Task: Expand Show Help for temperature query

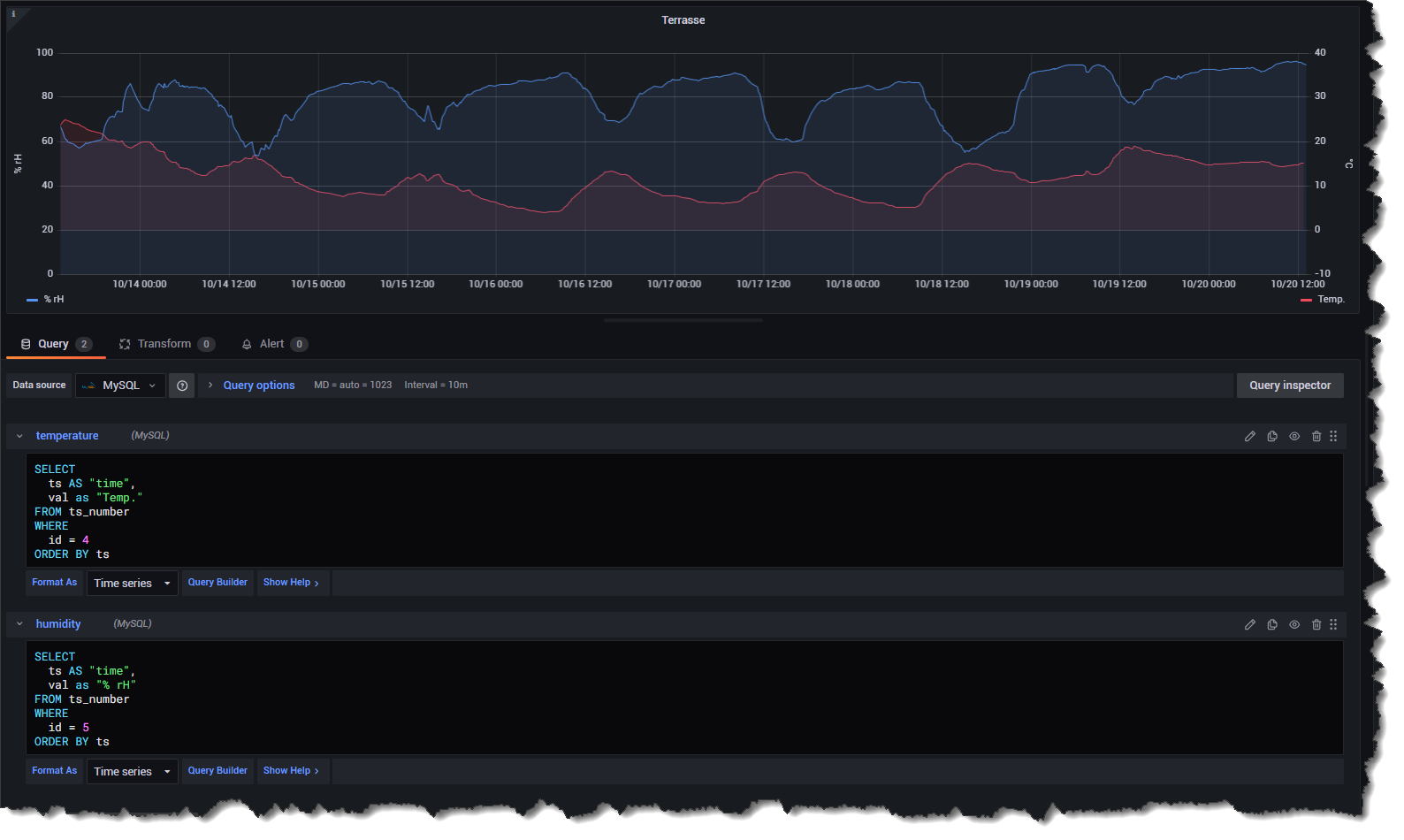Action: [x=293, y=583]
